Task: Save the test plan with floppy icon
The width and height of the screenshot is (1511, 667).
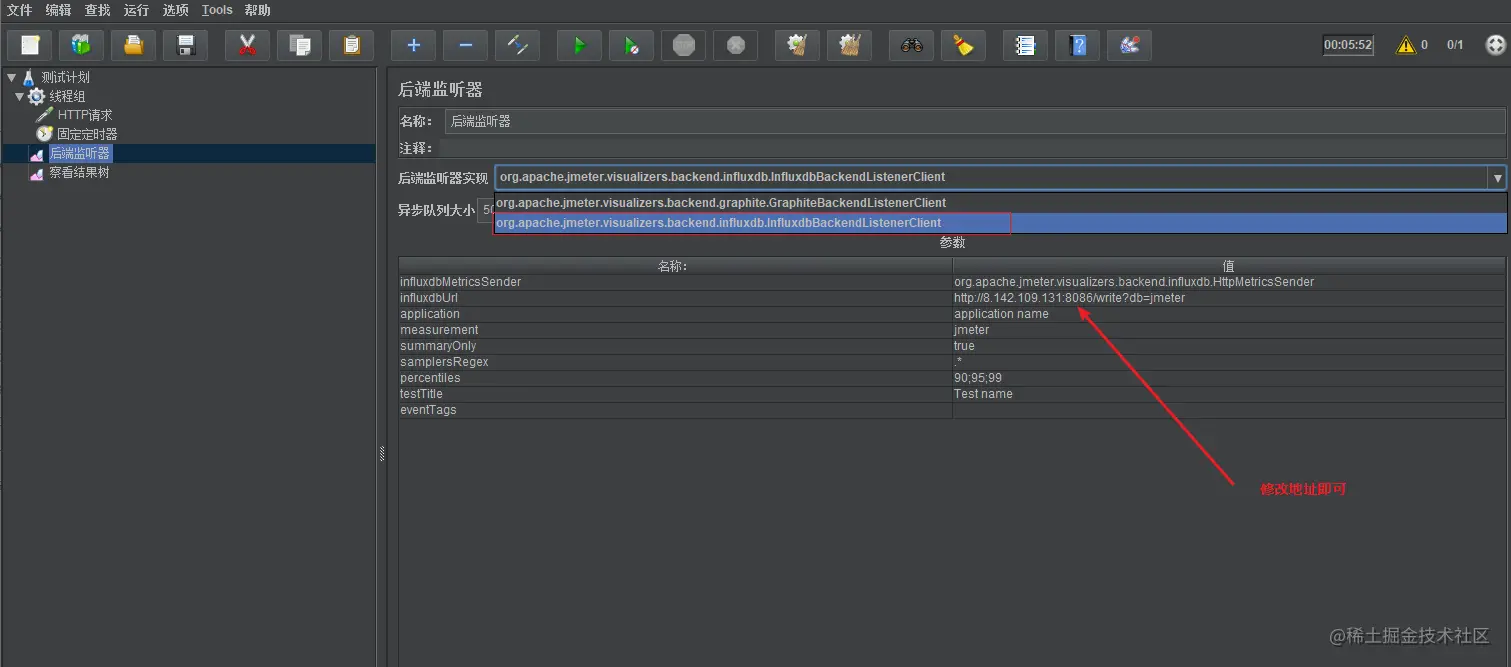Action: click(186, 45)
